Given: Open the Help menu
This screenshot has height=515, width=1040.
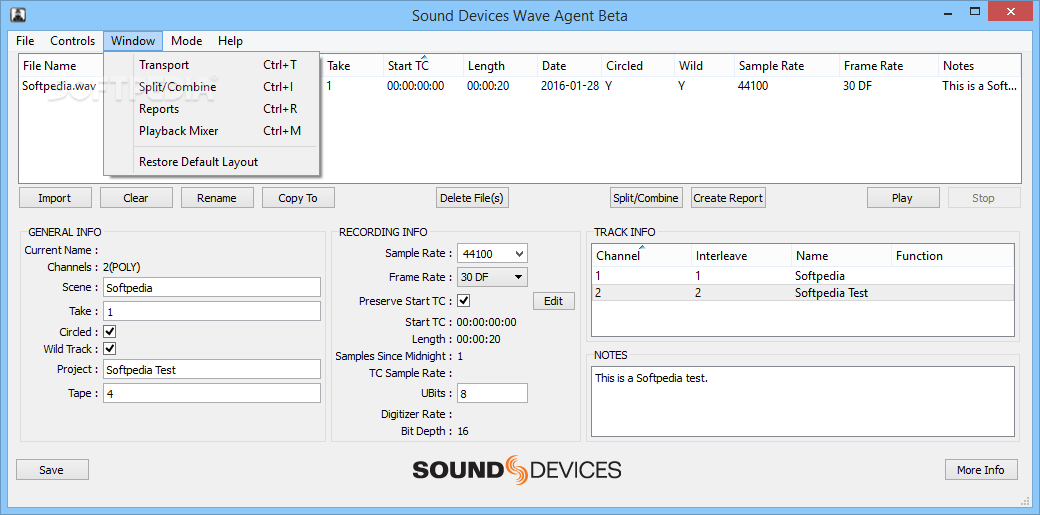Looking at the screenshot, I should [x=230, y=40].
